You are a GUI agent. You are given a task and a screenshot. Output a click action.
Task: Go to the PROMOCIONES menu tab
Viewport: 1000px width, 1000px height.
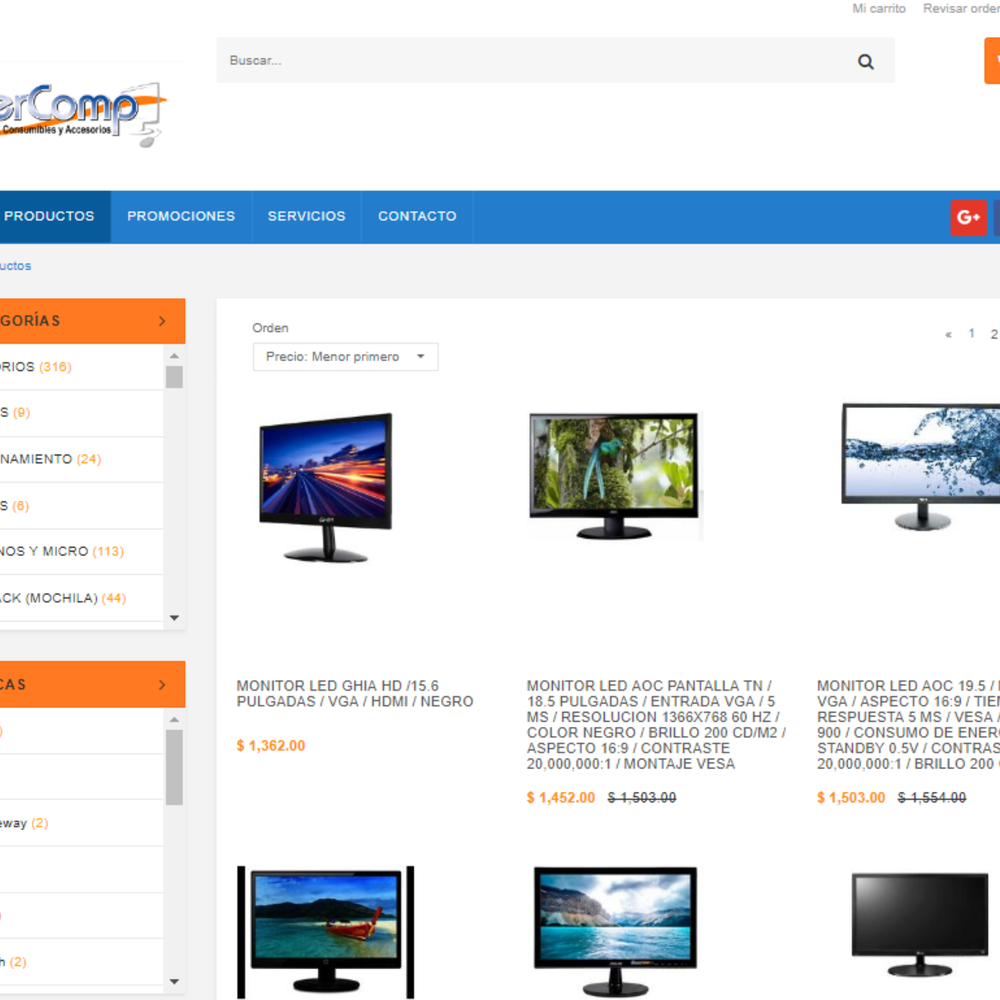point(181,216)
